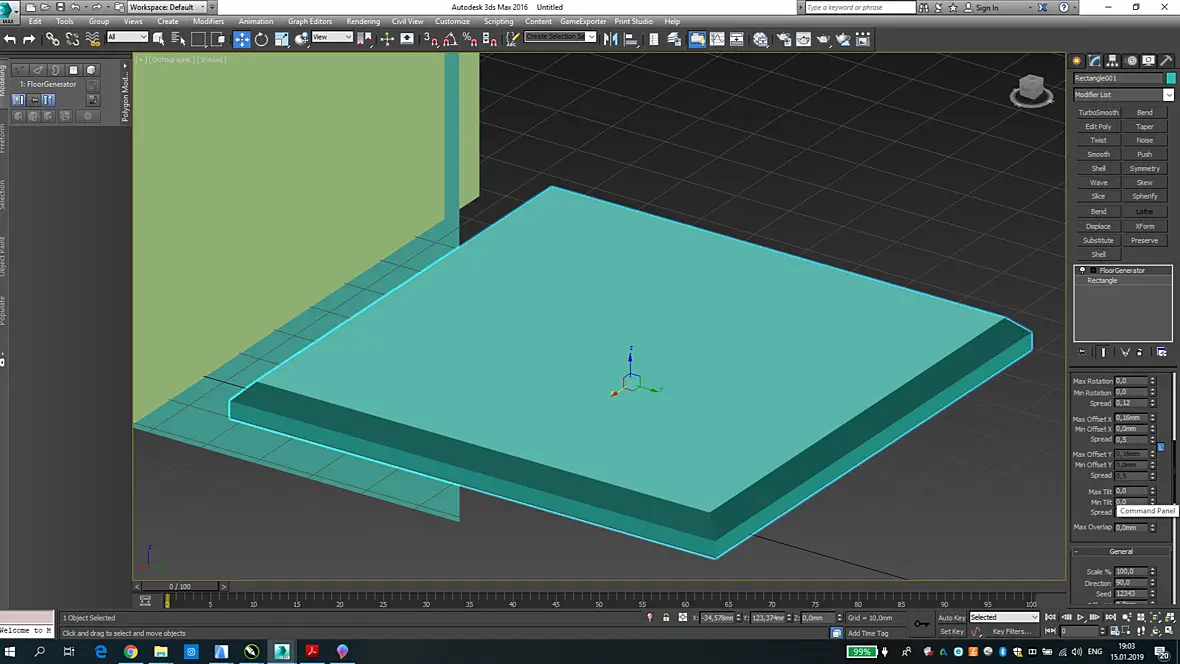Open the Hierarchy tab in command panel
This screenshot has height=664, width=1180.
pyautogui.click(x=1112, y=61)
